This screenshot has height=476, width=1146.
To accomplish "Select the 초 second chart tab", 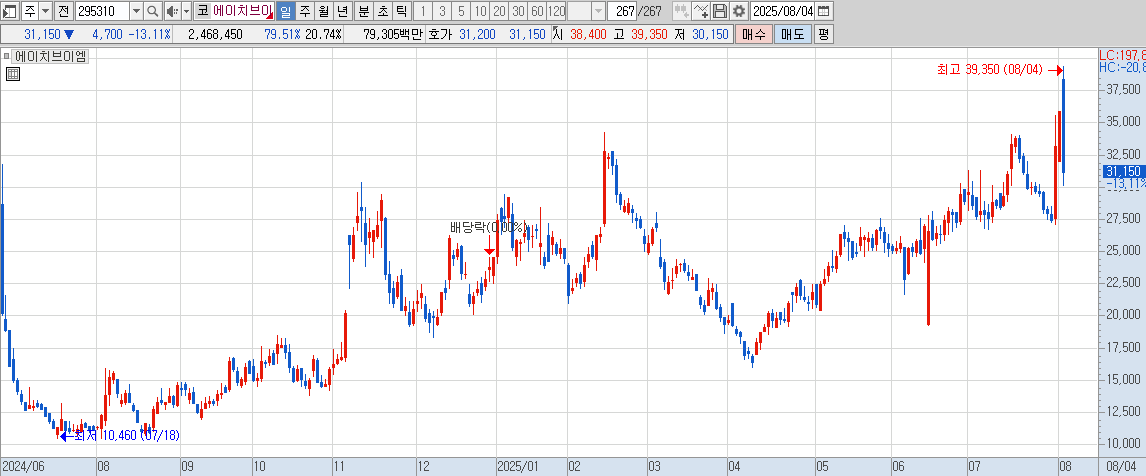I will [382, 11].
